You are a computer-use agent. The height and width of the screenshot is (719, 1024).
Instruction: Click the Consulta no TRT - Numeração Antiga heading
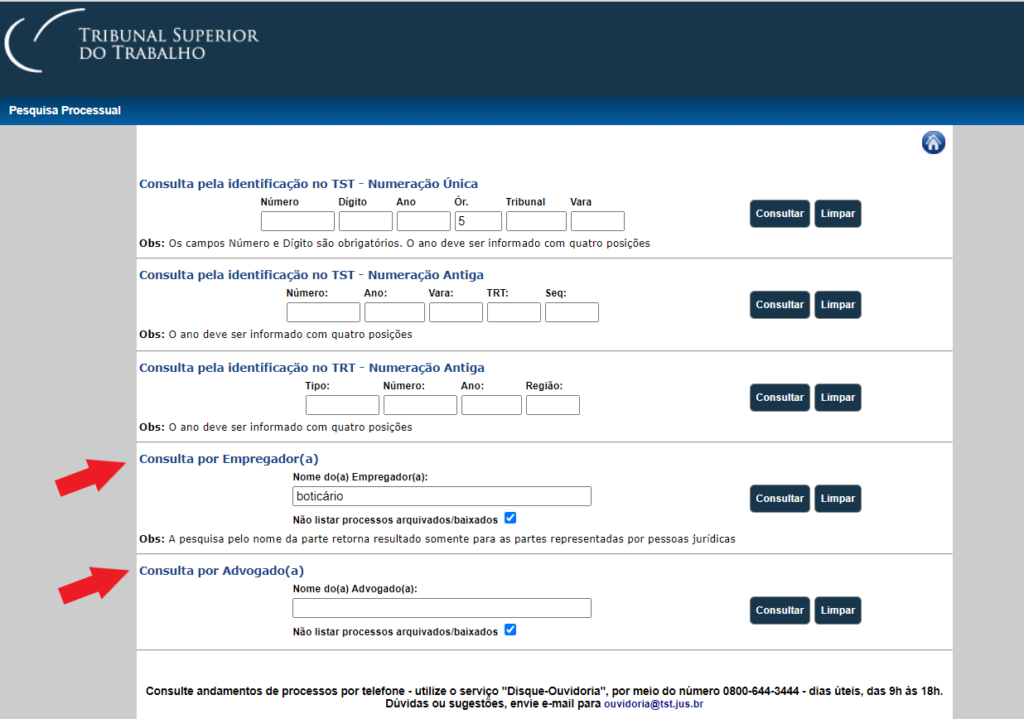[x=312, y=368]
